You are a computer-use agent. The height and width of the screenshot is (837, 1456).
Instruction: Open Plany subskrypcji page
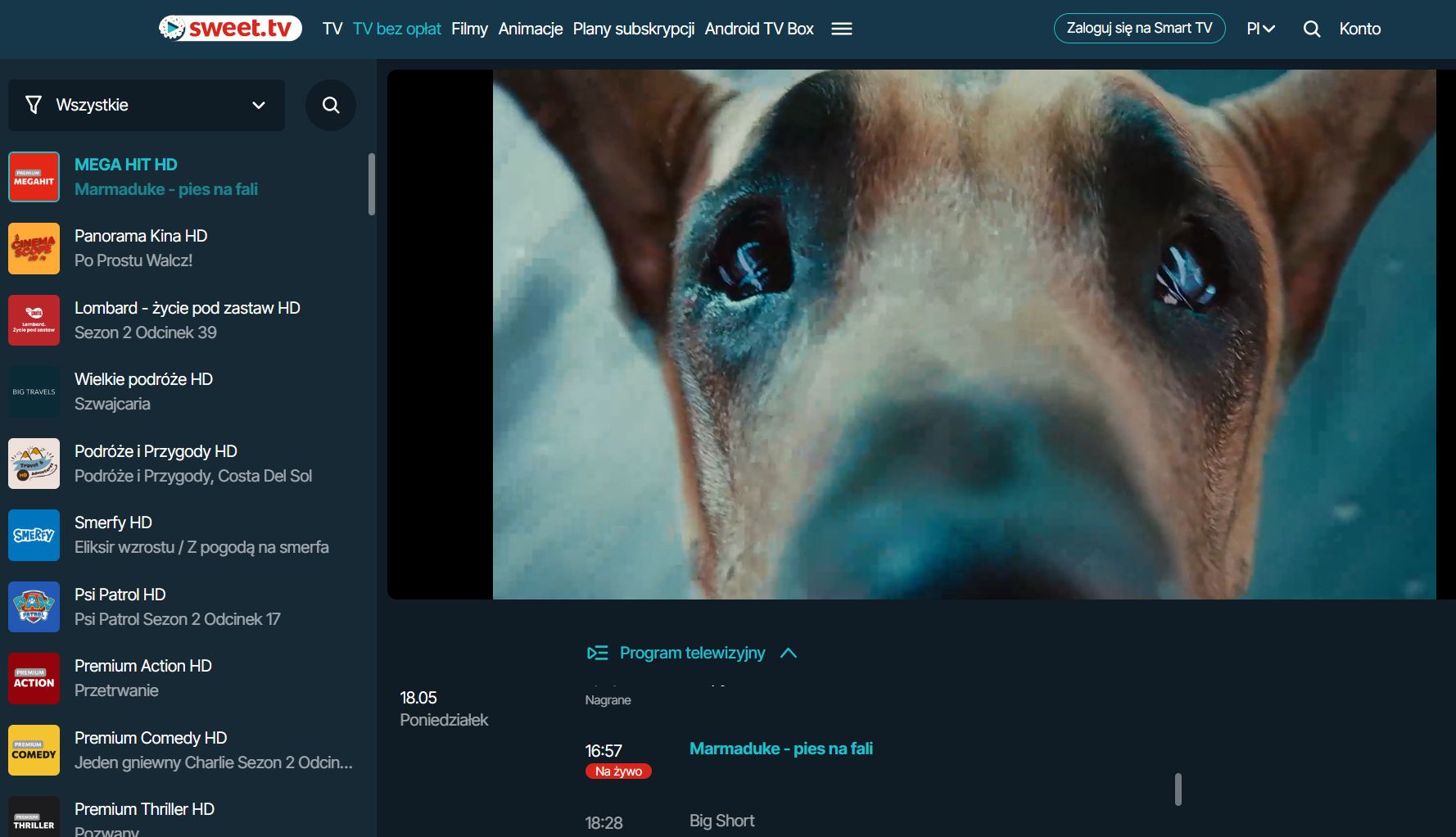(x=634, y=29)
